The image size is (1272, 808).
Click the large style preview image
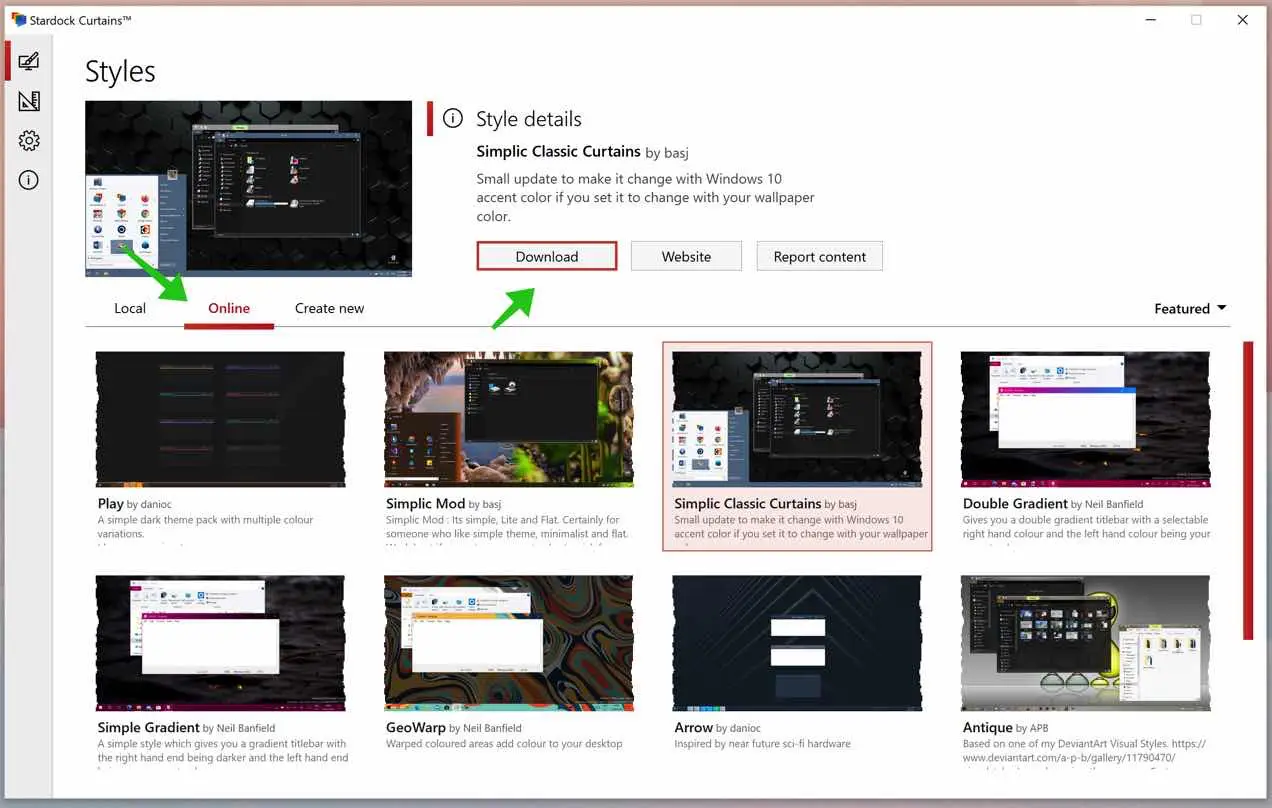[248, 188]
